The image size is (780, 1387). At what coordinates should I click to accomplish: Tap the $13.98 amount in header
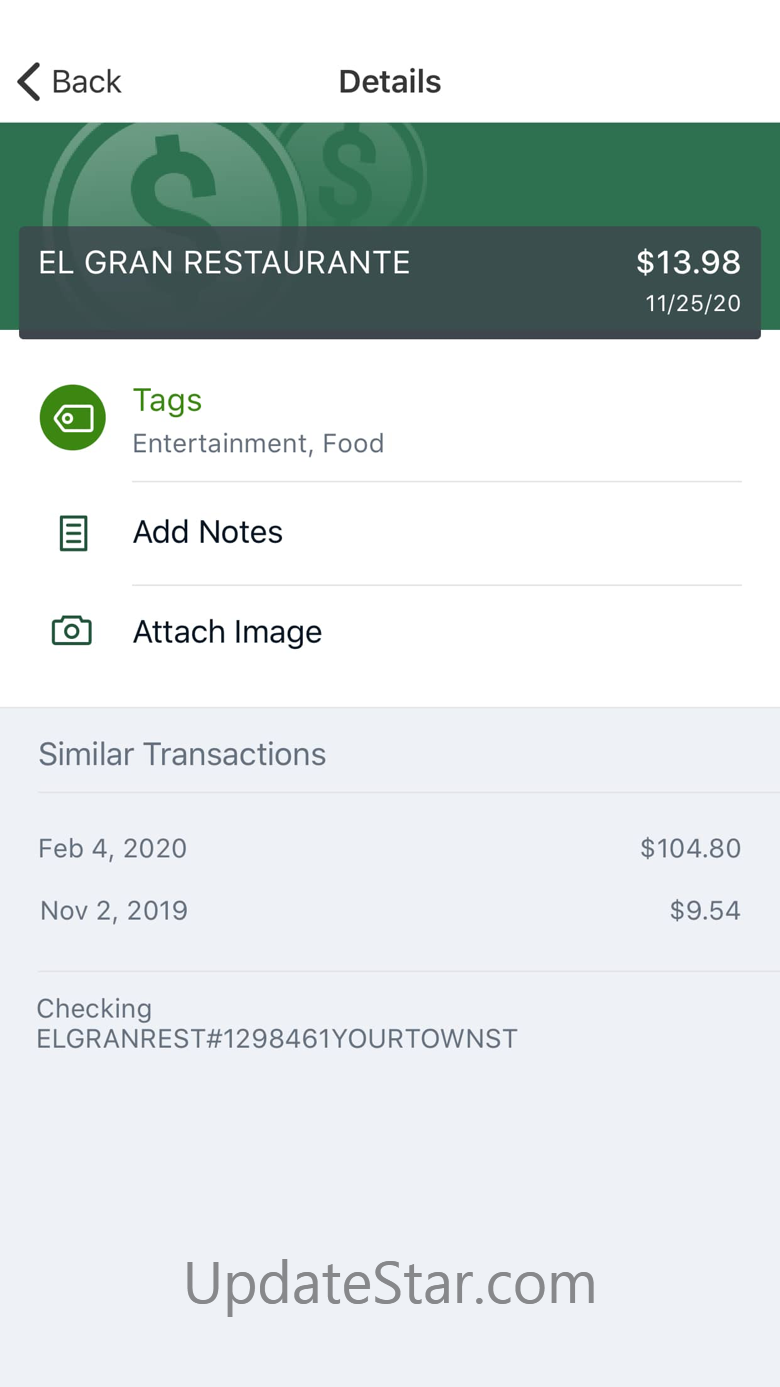(688, 263)
